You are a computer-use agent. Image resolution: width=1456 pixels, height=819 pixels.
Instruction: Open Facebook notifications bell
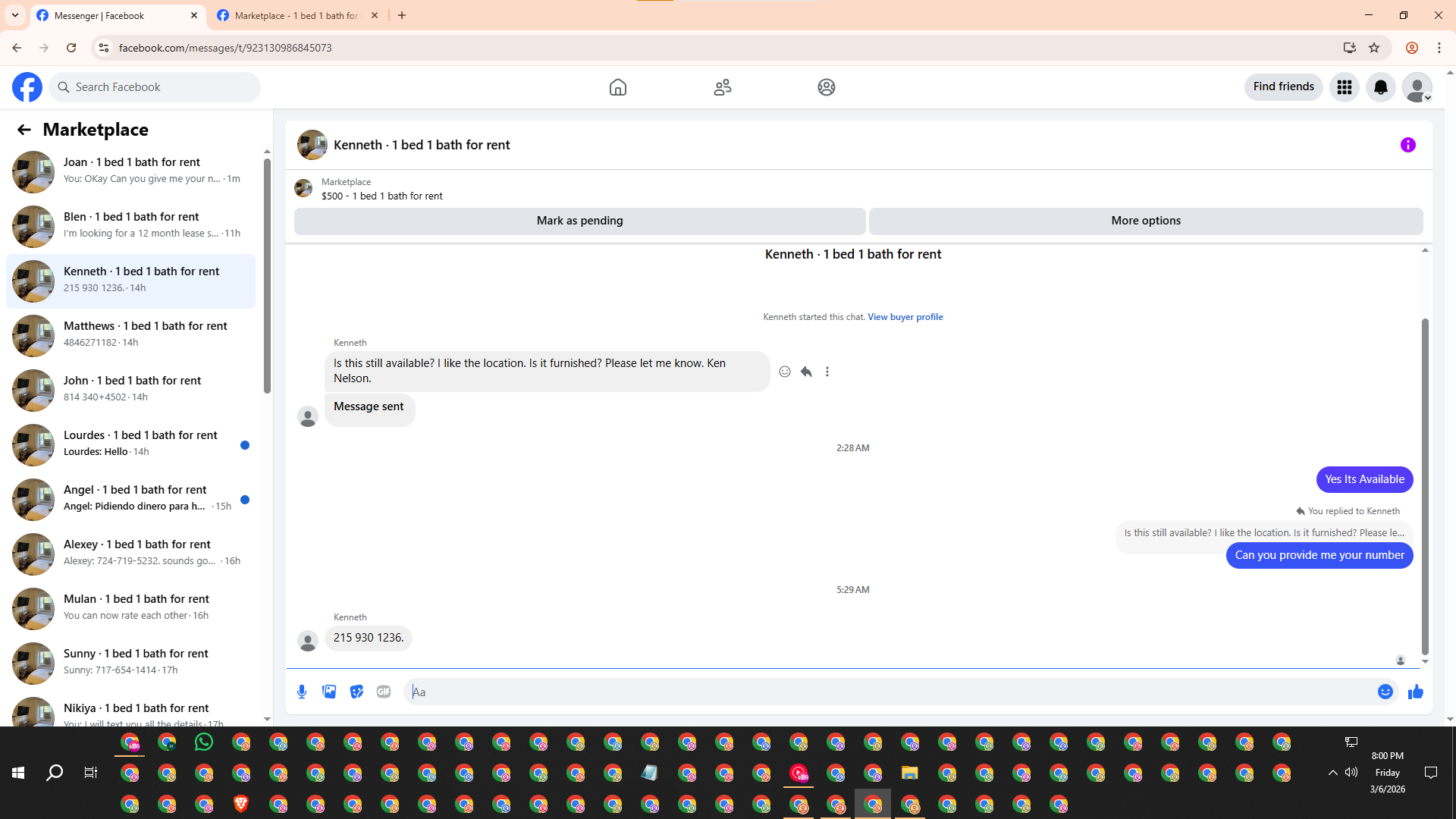click(1380, 87)
